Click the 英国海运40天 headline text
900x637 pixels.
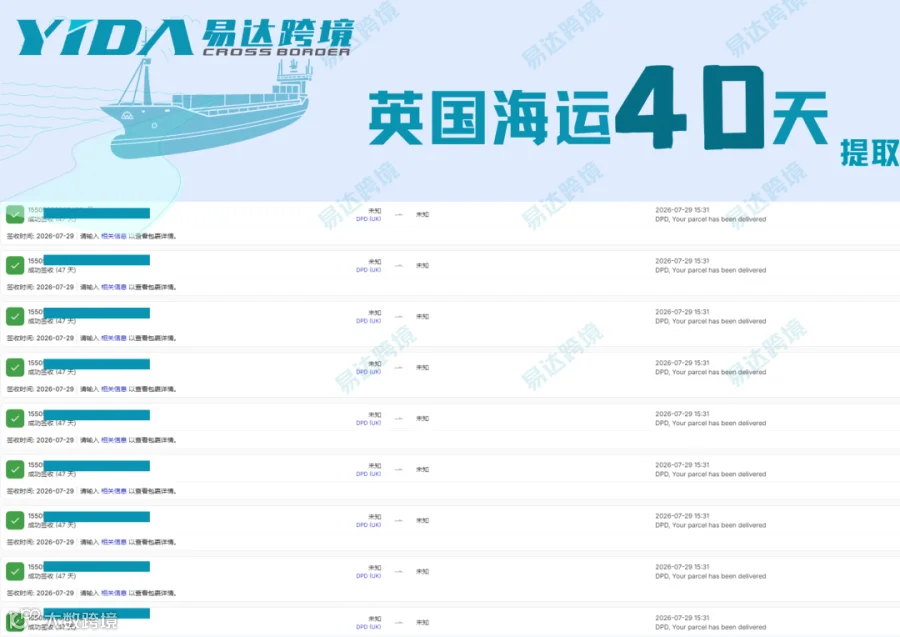[598, 109]
